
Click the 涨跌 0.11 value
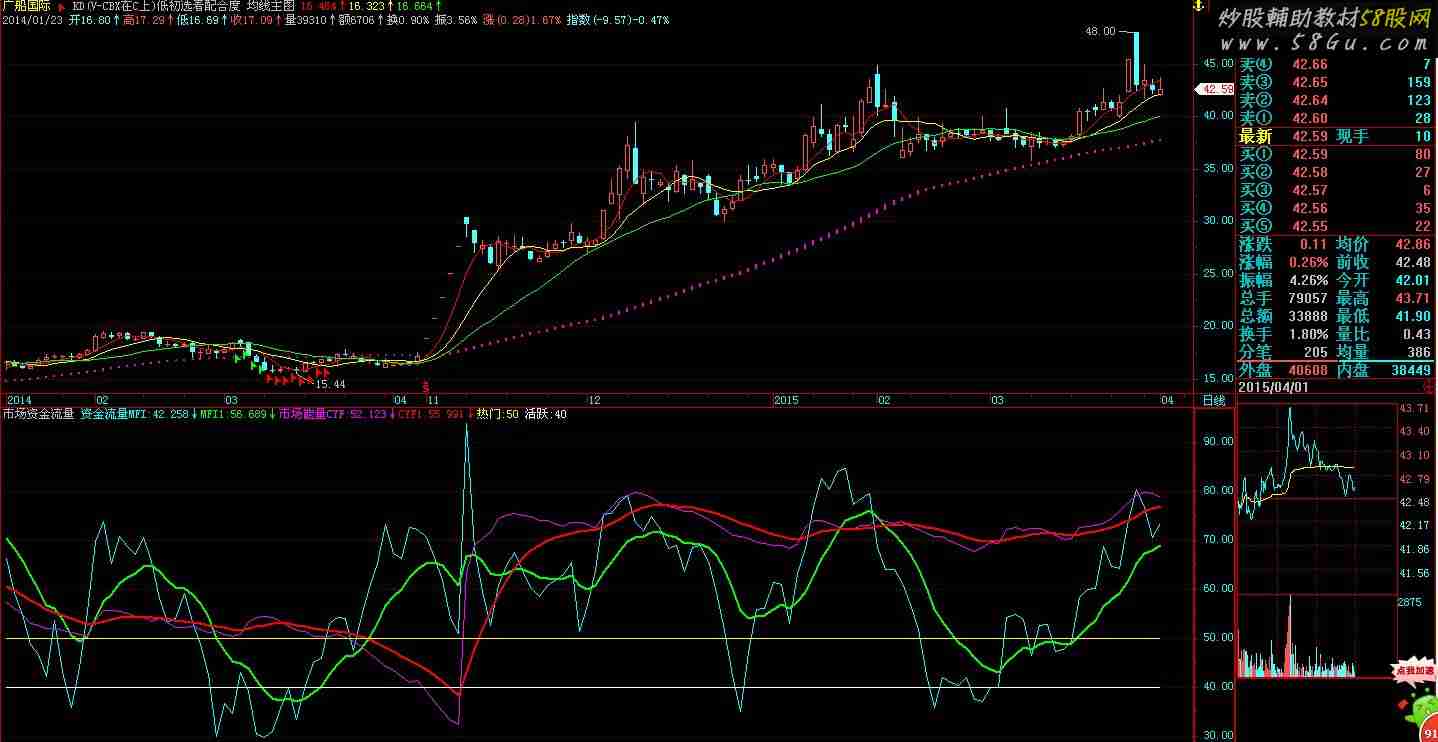point(1313,244)
